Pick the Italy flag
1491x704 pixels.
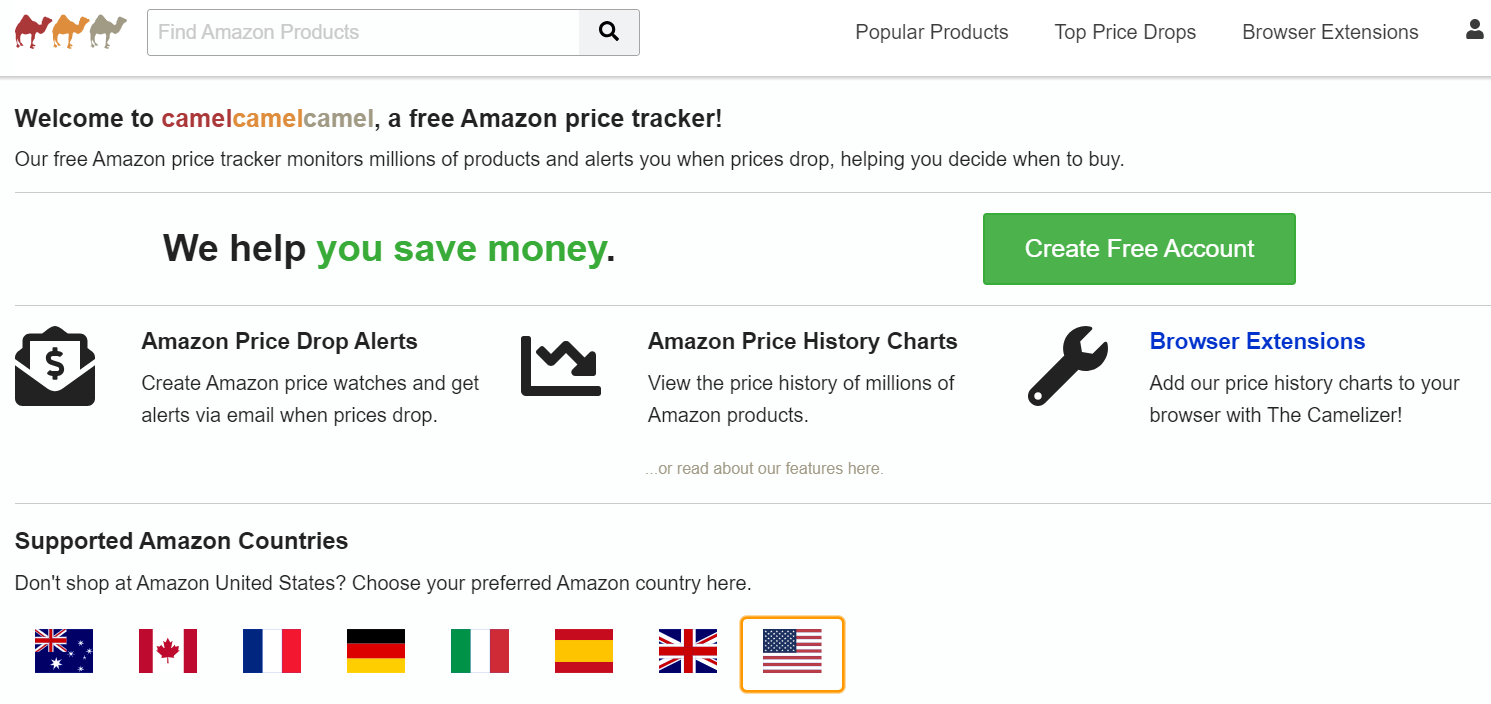480,651
